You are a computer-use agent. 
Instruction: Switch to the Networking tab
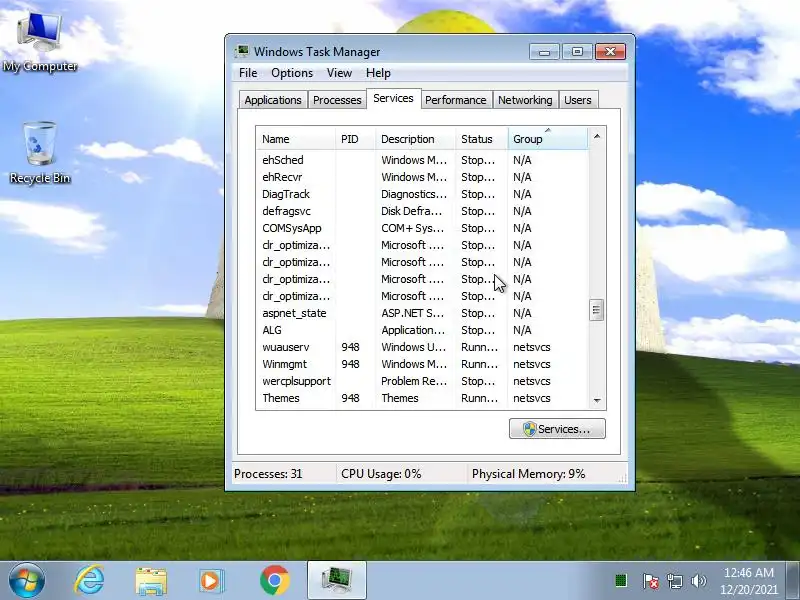tap(525, 100)
